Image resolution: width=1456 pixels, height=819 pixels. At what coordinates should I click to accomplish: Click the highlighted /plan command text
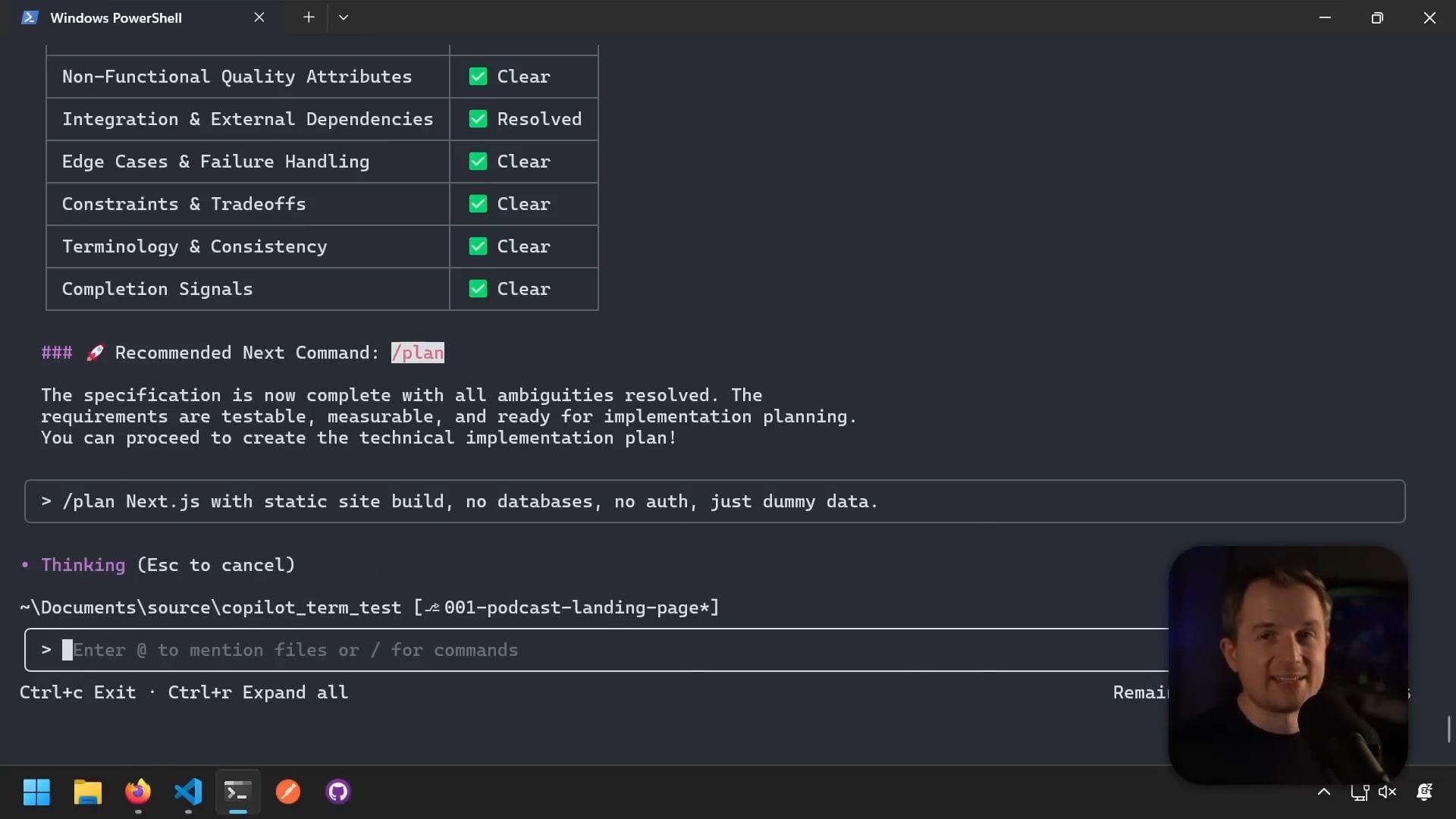417,353
